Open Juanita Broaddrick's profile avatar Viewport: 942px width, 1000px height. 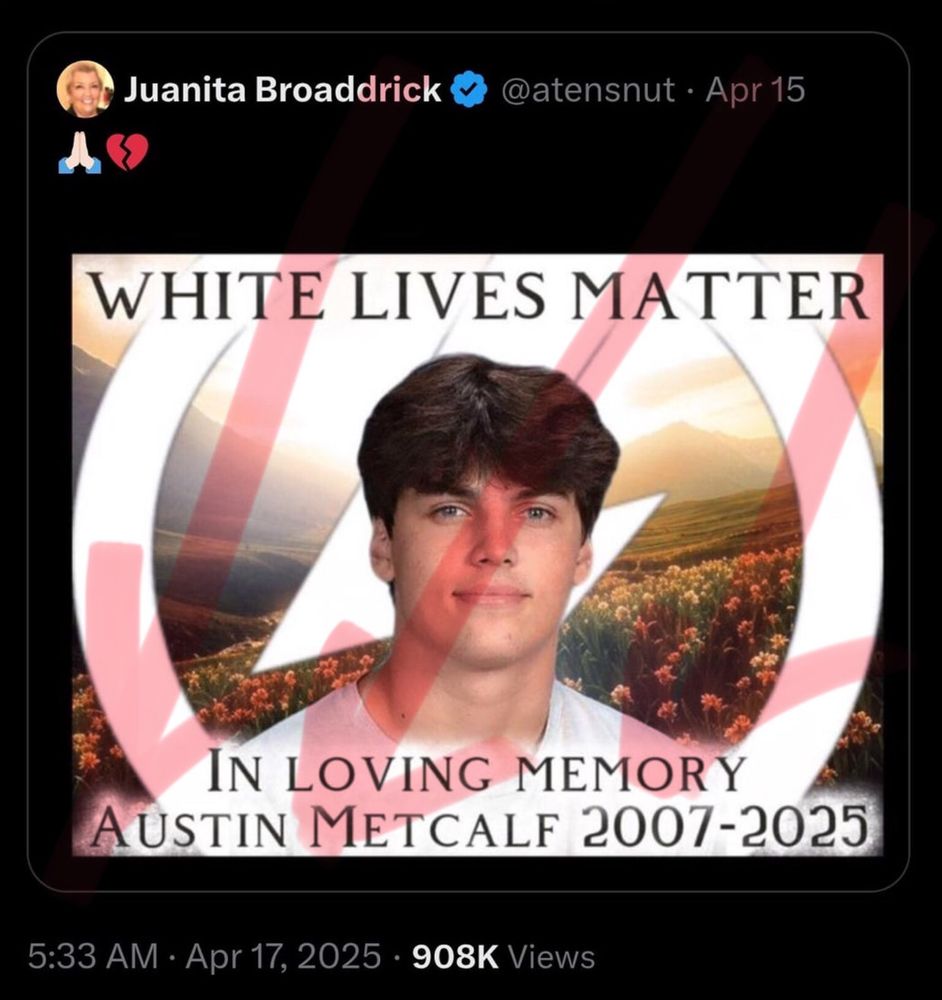coord(85,89)
